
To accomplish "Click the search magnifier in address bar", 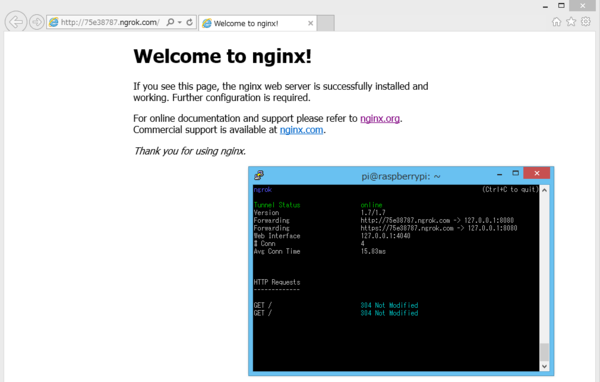I will [170, 22].
